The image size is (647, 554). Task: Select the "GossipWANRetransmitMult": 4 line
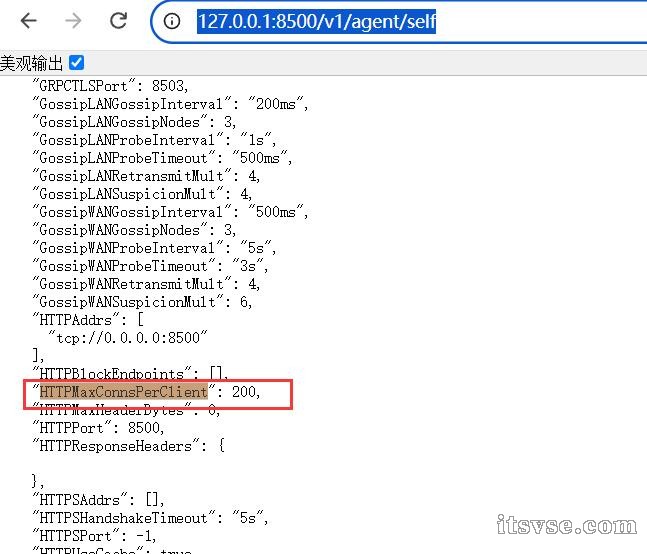(146, 284)
